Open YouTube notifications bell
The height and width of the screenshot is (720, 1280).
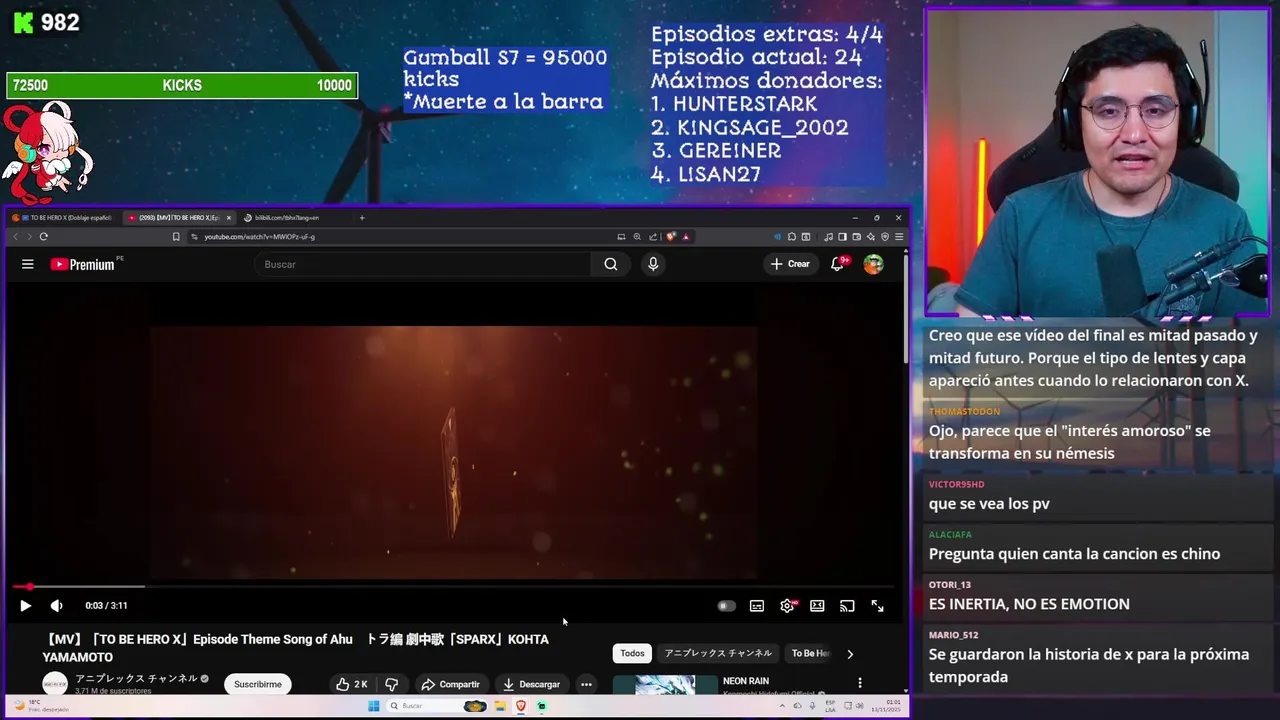tap(837, 264)
